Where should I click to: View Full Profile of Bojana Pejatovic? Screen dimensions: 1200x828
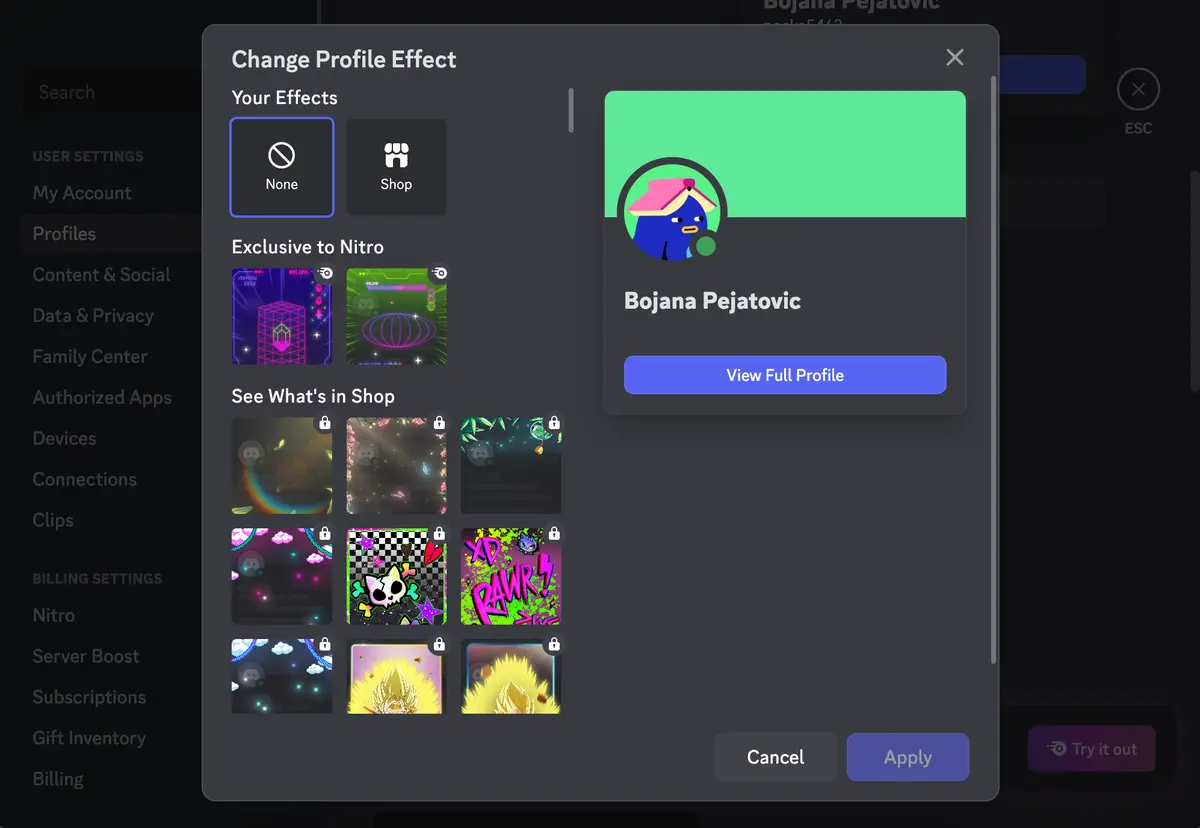(785, 375)
